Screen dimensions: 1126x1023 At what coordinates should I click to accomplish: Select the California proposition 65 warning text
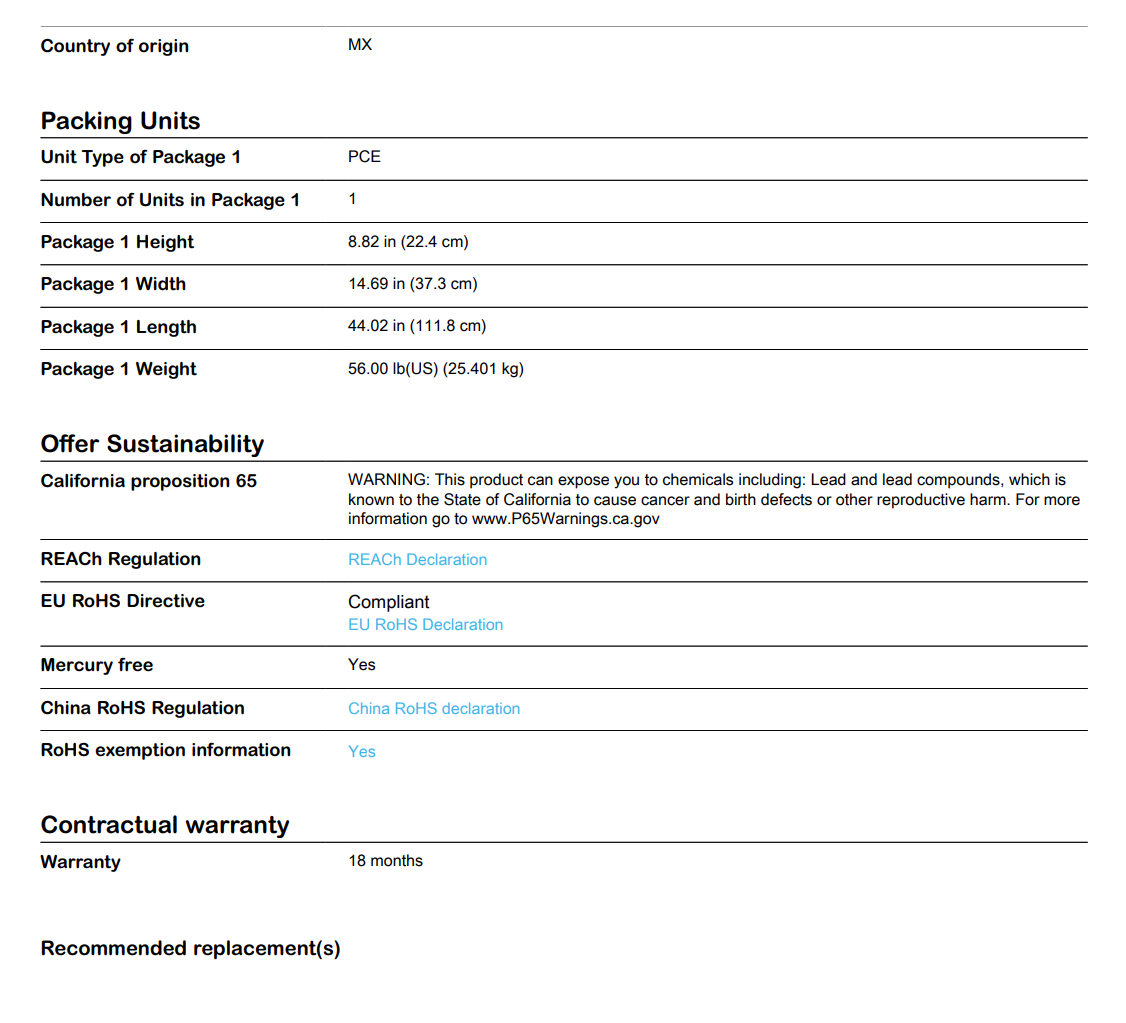pos(713,499)
